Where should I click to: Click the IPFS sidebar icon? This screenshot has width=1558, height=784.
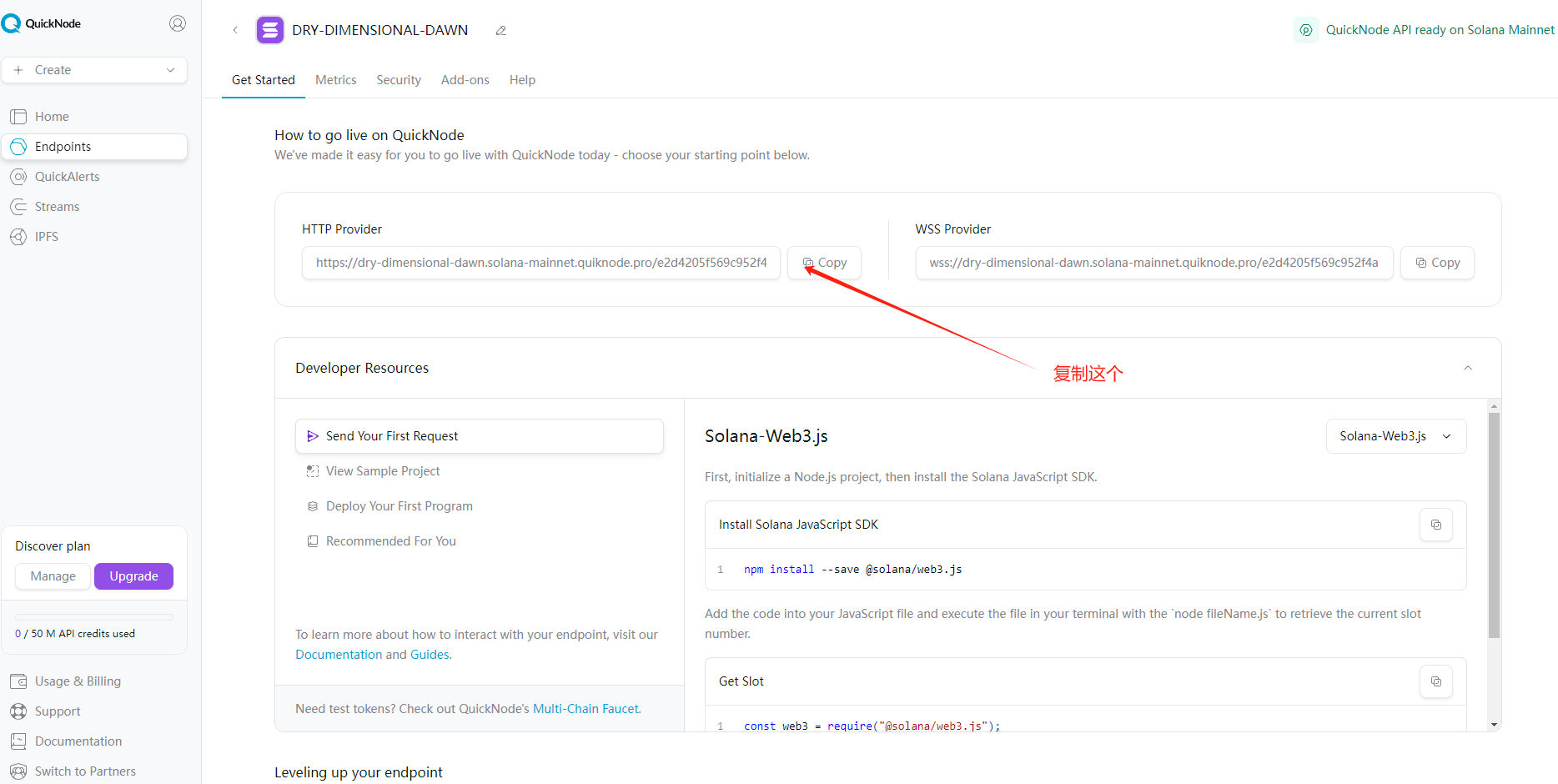(18, 237)
